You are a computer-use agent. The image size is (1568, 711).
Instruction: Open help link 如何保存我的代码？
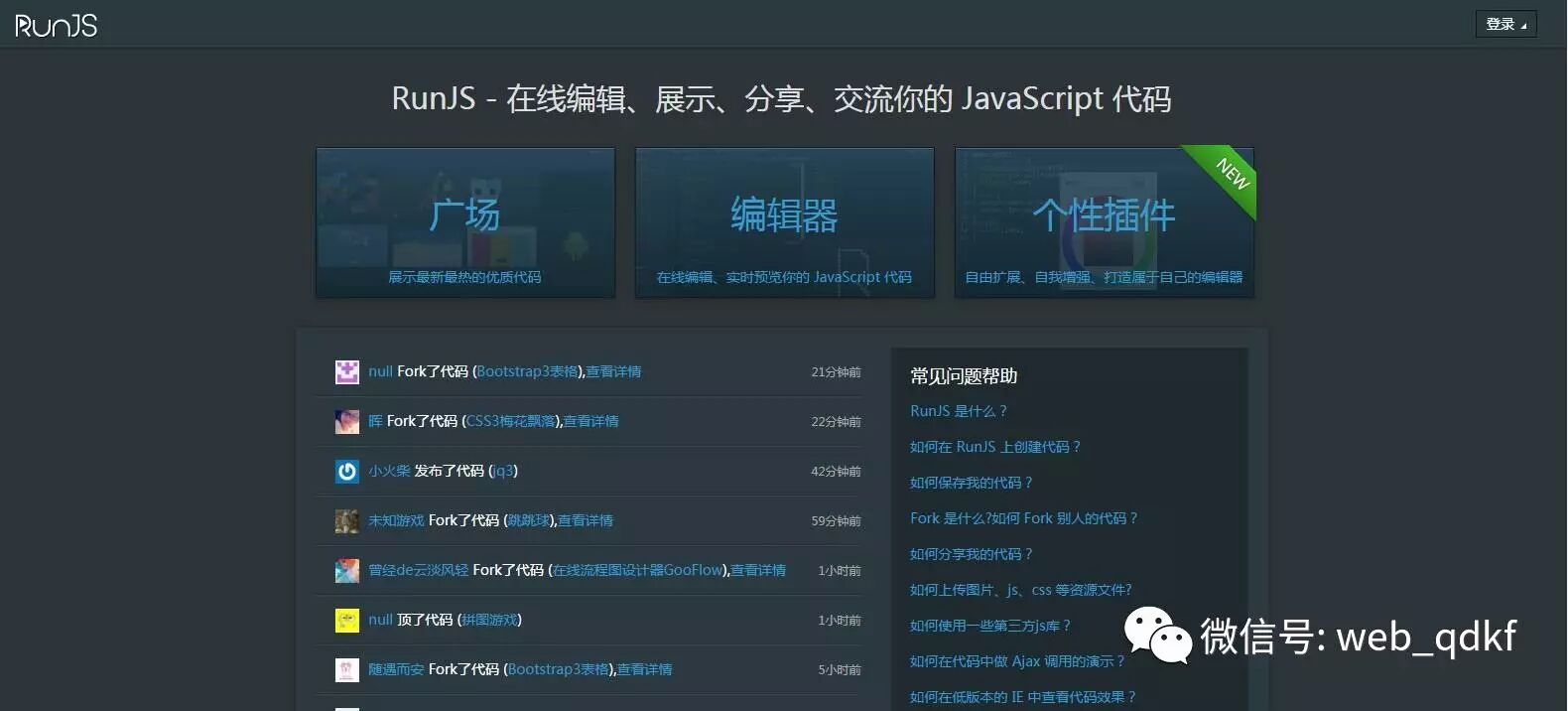(x=972, y=483)
